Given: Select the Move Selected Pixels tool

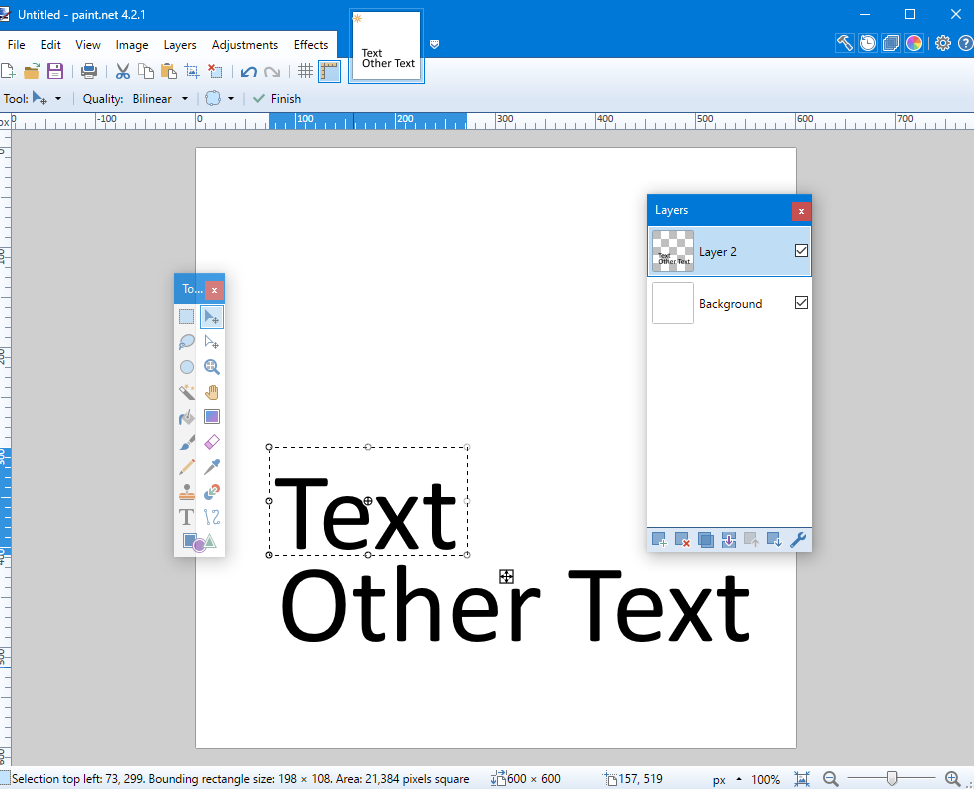Looking at the screenshot, I should (212, 317).
